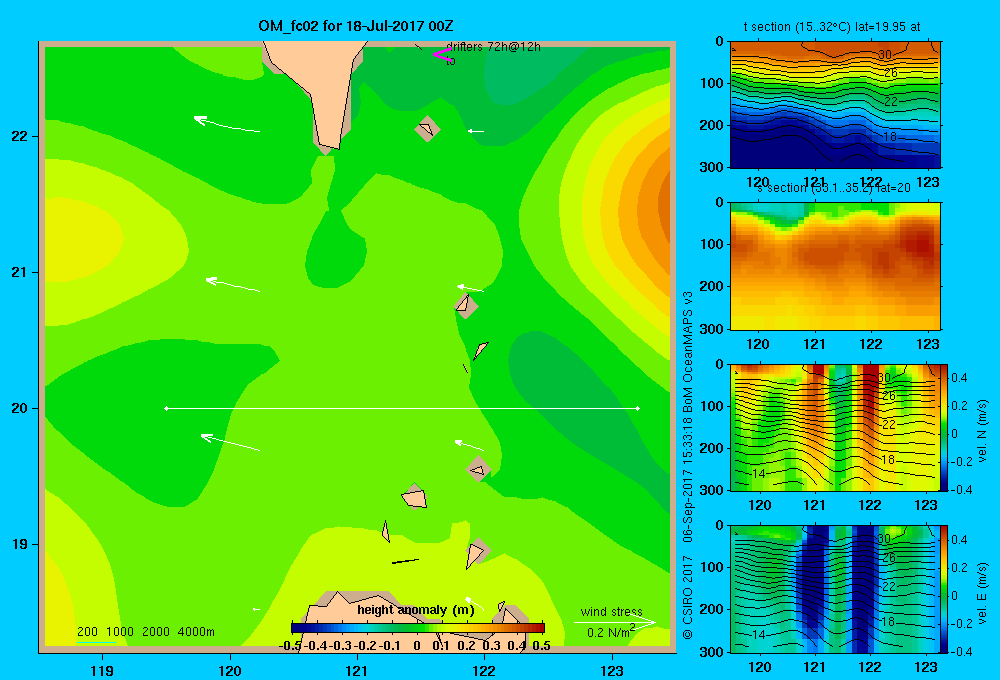1000x680 pixels.
Task: Click the height anomaly (m) label
Action: pos(416,610)
